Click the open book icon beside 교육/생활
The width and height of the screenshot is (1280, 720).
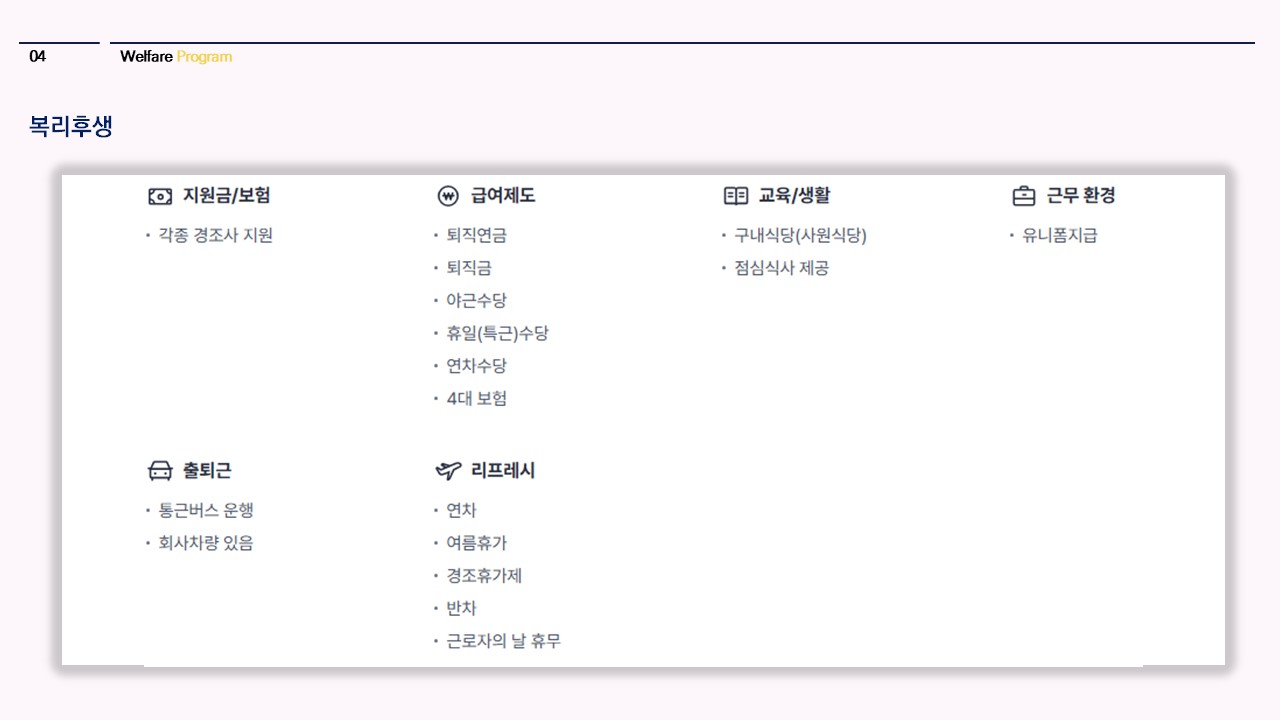tap(735, 196)
